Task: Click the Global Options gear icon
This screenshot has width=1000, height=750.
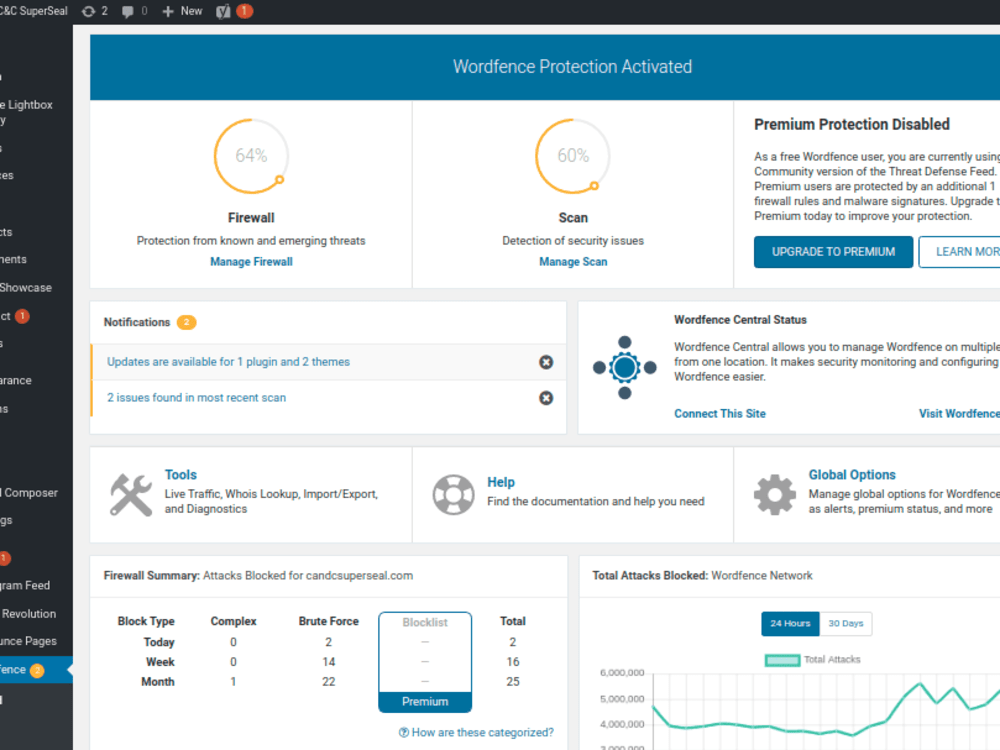Action: coord(775,494)
